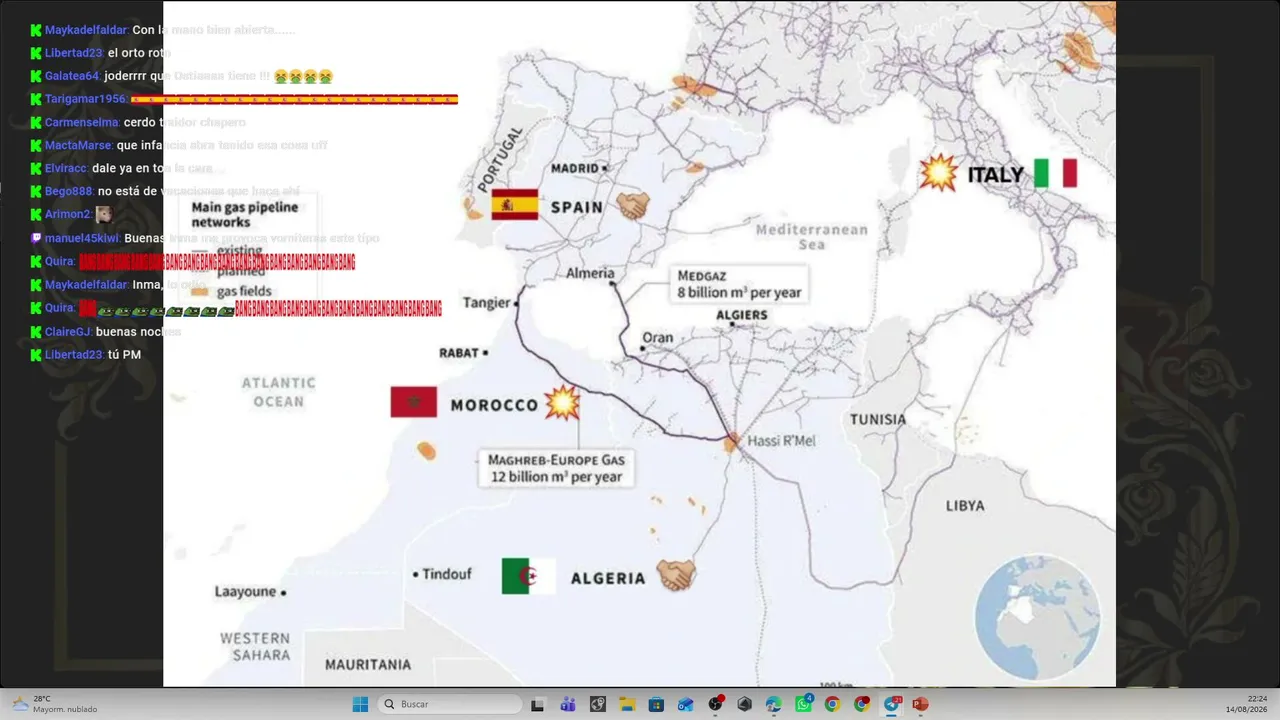Click username Libertad23 on the 'el orto roto' message
Viewport: 1280px width, 720px height.
point(74,53)
